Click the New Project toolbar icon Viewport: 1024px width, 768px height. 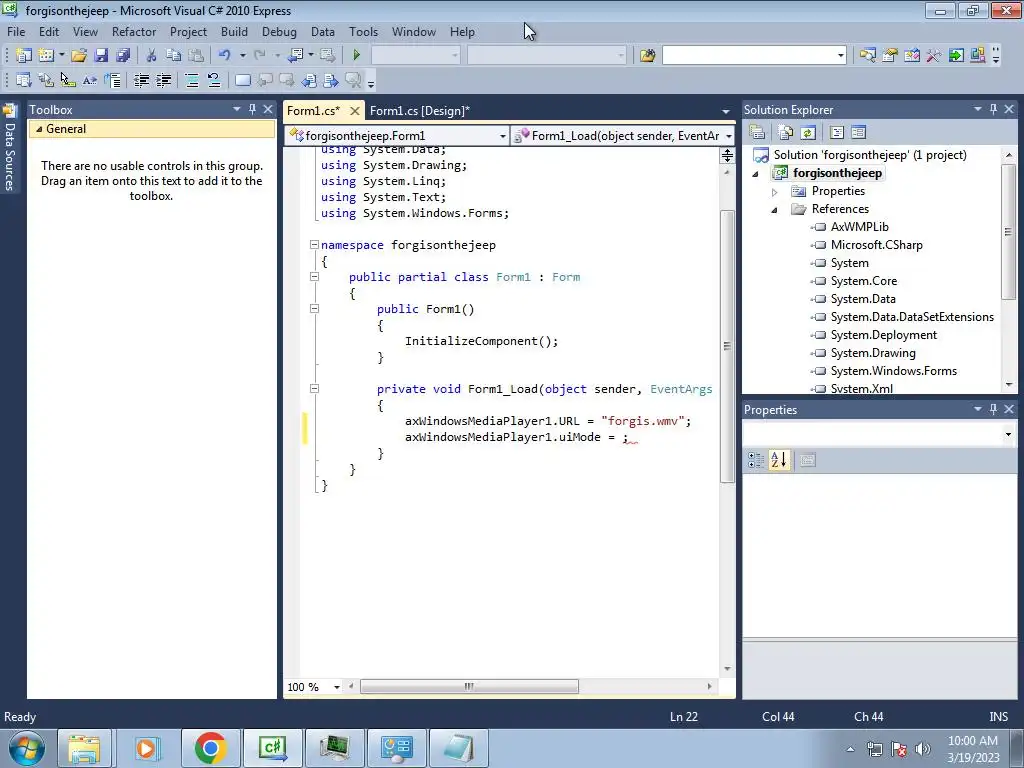[24, 56]
